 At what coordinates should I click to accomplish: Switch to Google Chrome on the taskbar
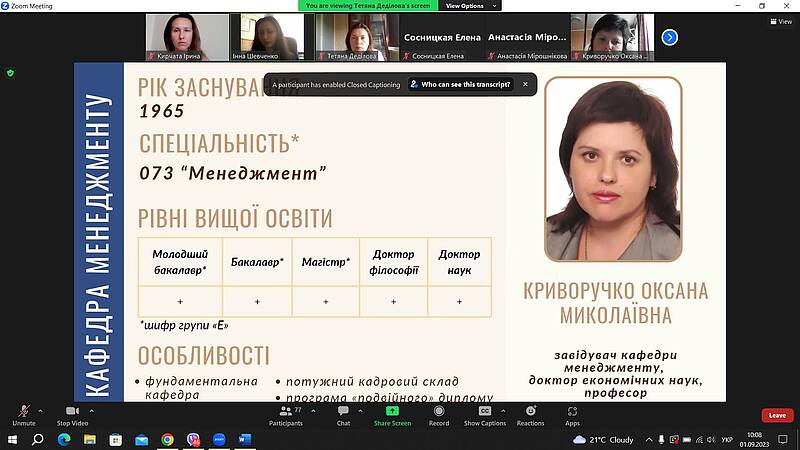coord(167,439)
